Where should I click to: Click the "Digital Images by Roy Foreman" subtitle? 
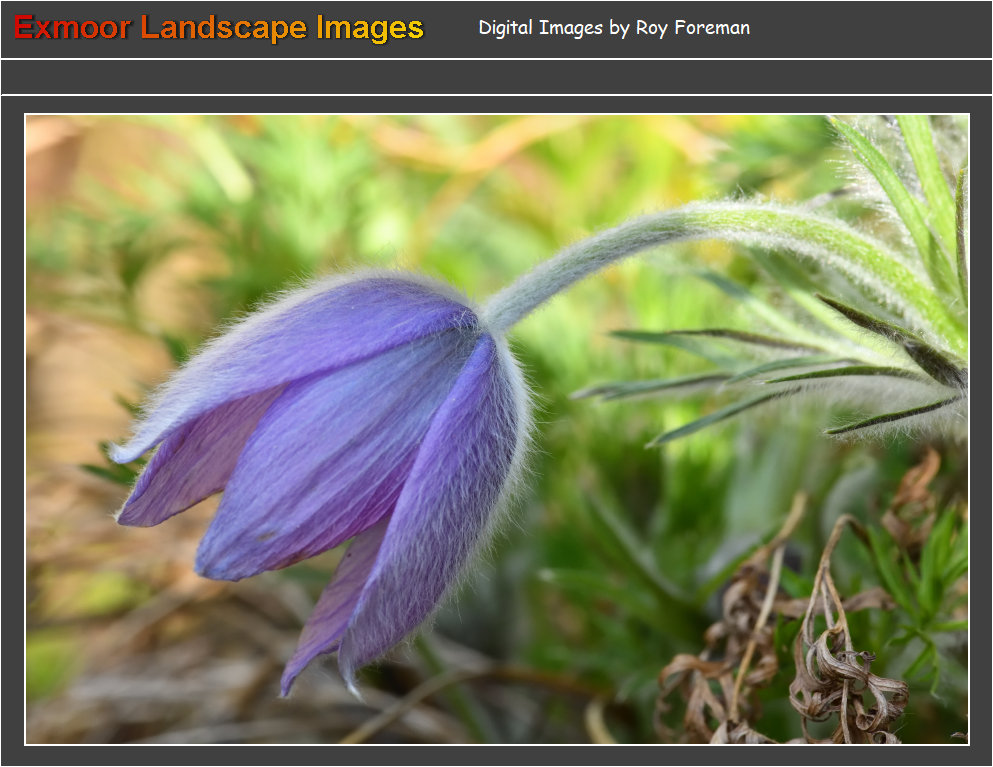[614, 28]
